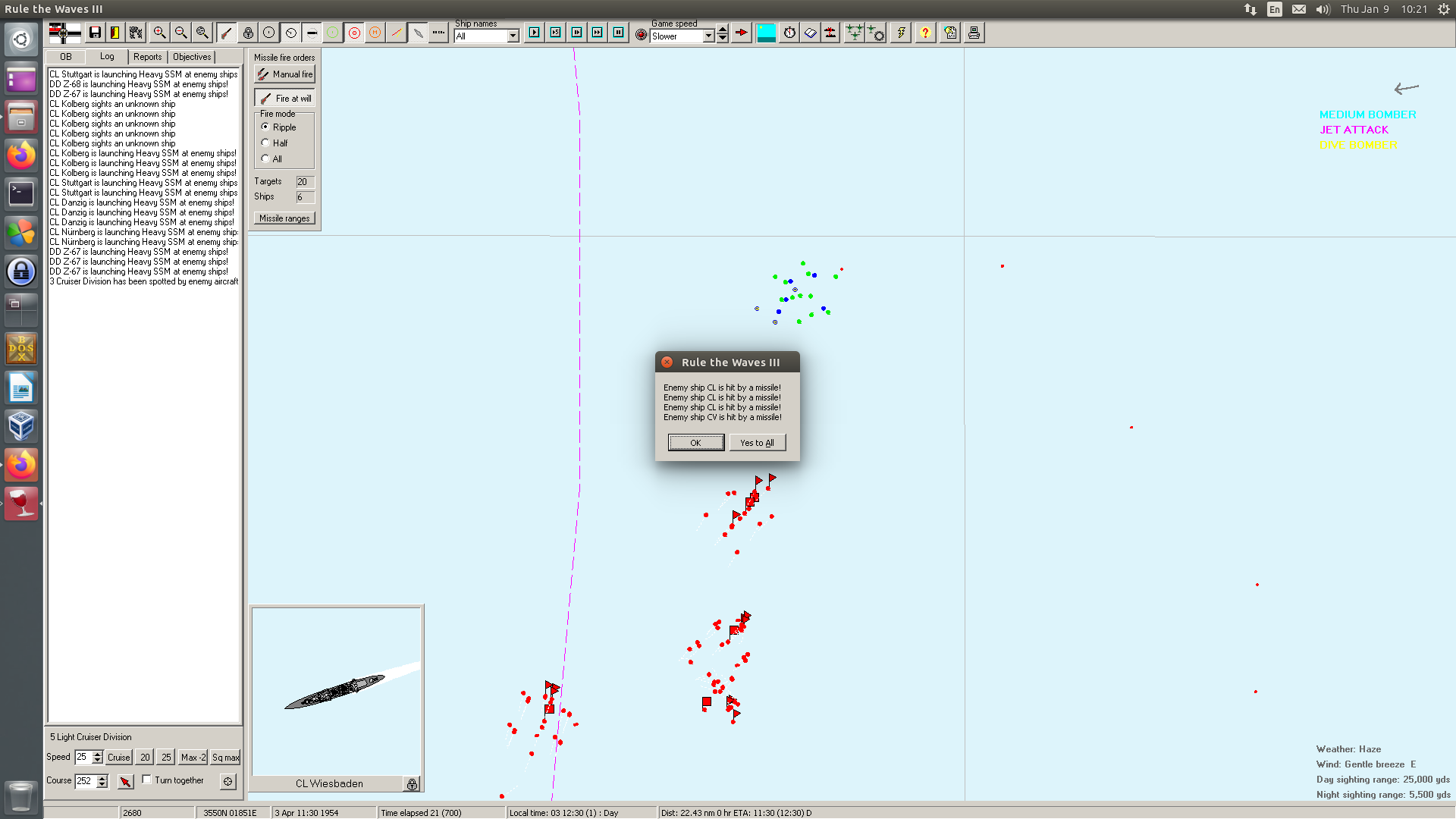This screenshot has width=1456, height=819.
Task: Increase the Speed spinner value
Action: (97, 754)
